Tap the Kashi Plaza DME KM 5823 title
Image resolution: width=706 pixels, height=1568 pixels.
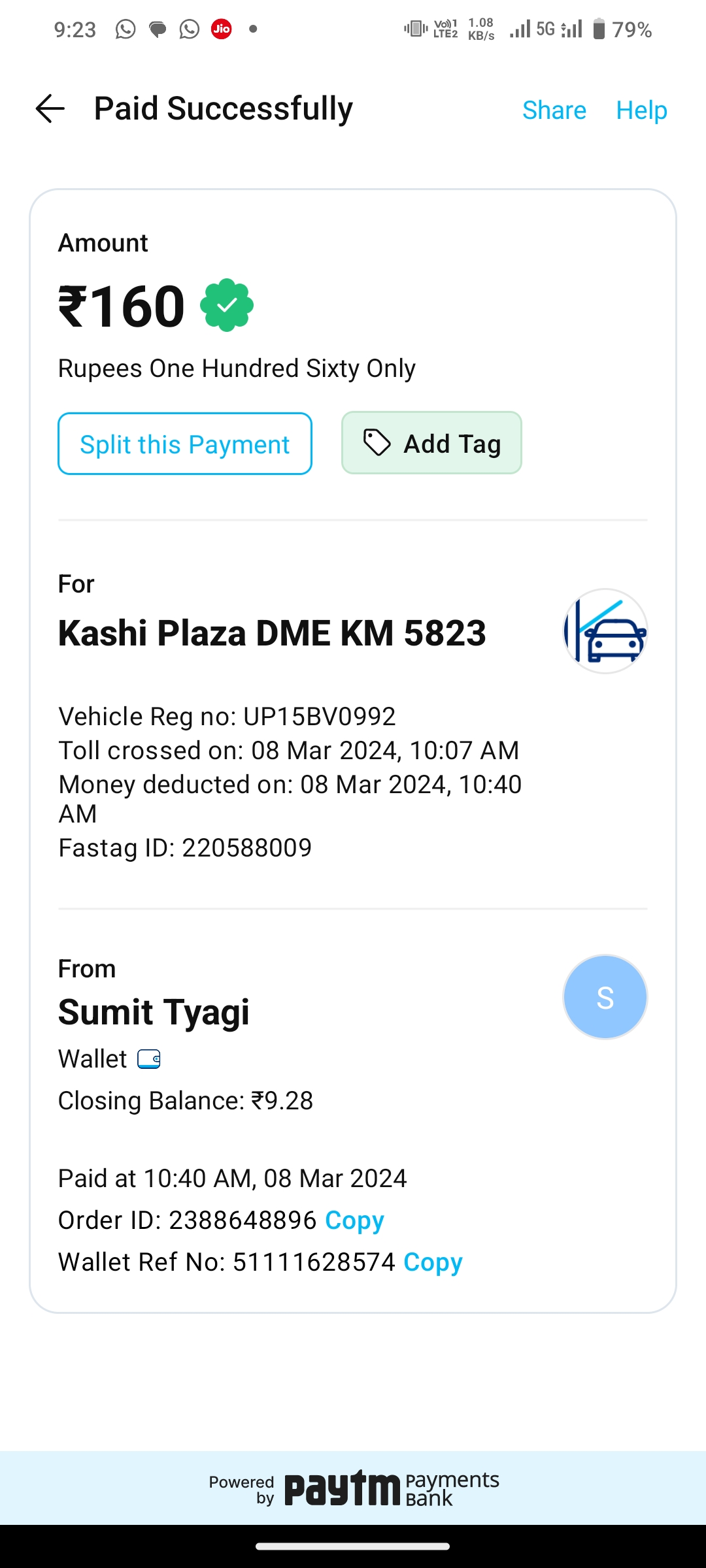pyautogui.click(x=272, y=633)
